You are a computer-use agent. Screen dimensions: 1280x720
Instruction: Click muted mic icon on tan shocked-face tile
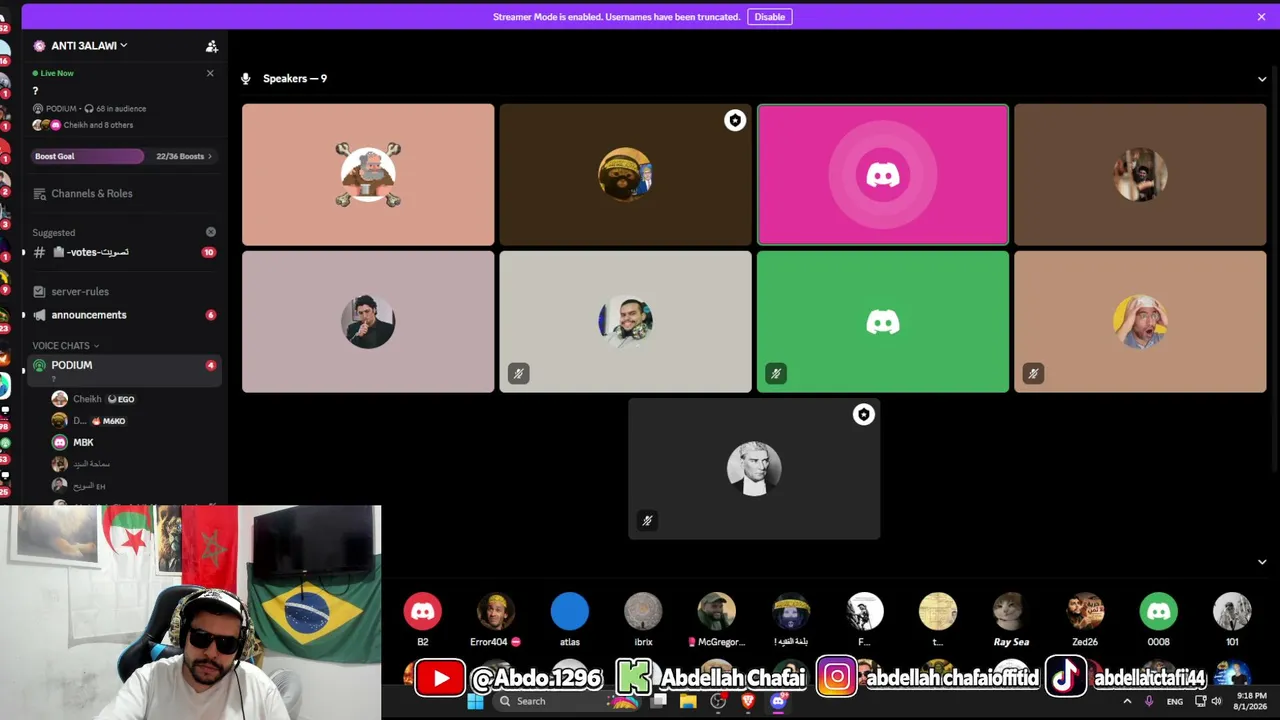(1033, 374)
